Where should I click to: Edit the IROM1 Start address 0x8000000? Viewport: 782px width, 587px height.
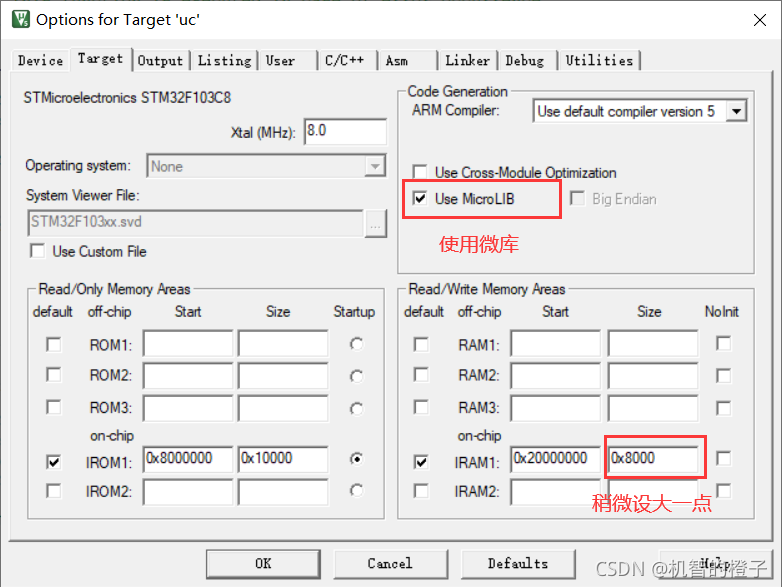188,459
